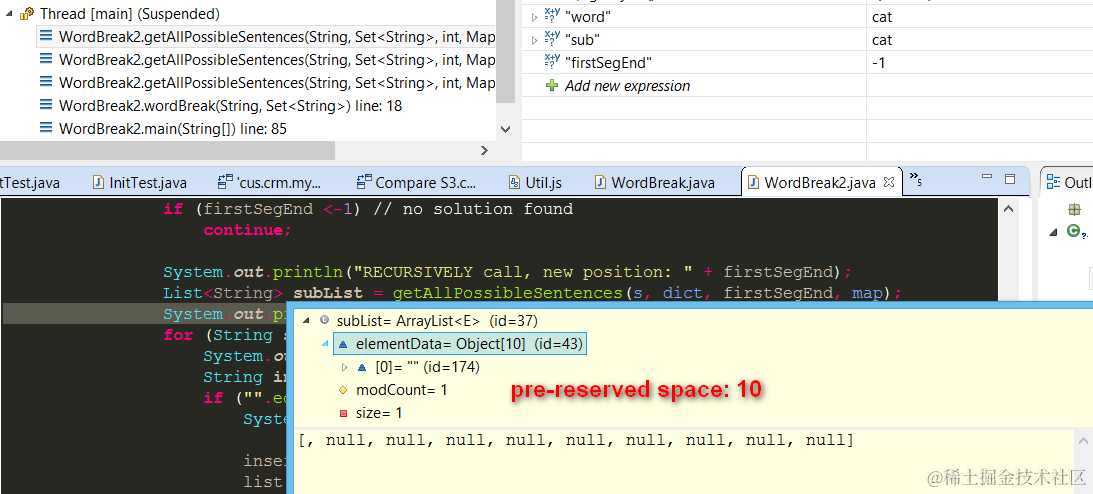
Task: Collapse the elementData Object[10] node
Action: tap(326, 344)
